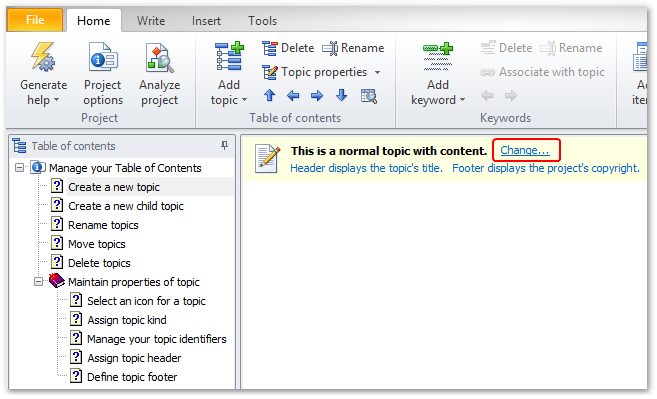The image size is (657, 399).
Task: Run Analyze project
Action: coord(159,74)
